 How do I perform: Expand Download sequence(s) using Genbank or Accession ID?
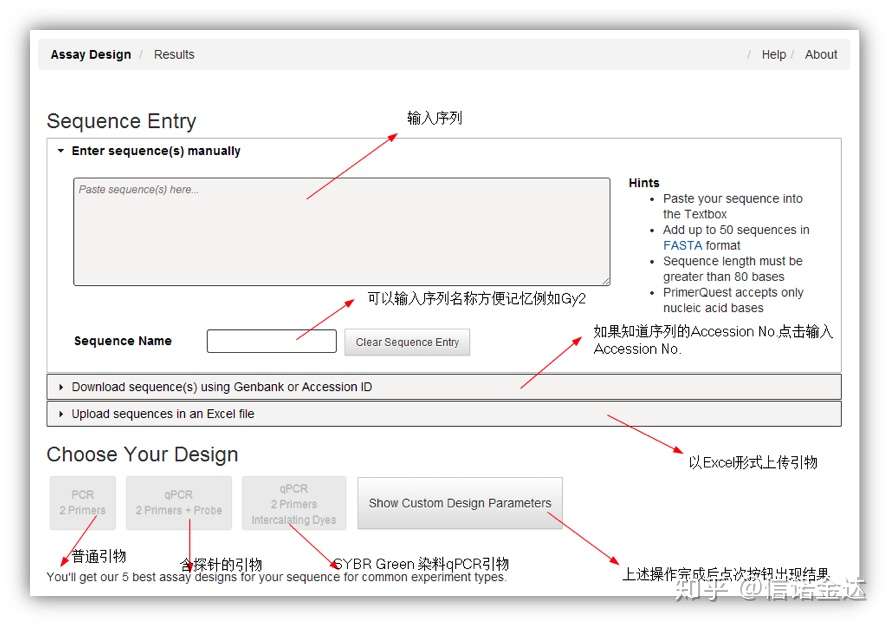click(444, 387)
